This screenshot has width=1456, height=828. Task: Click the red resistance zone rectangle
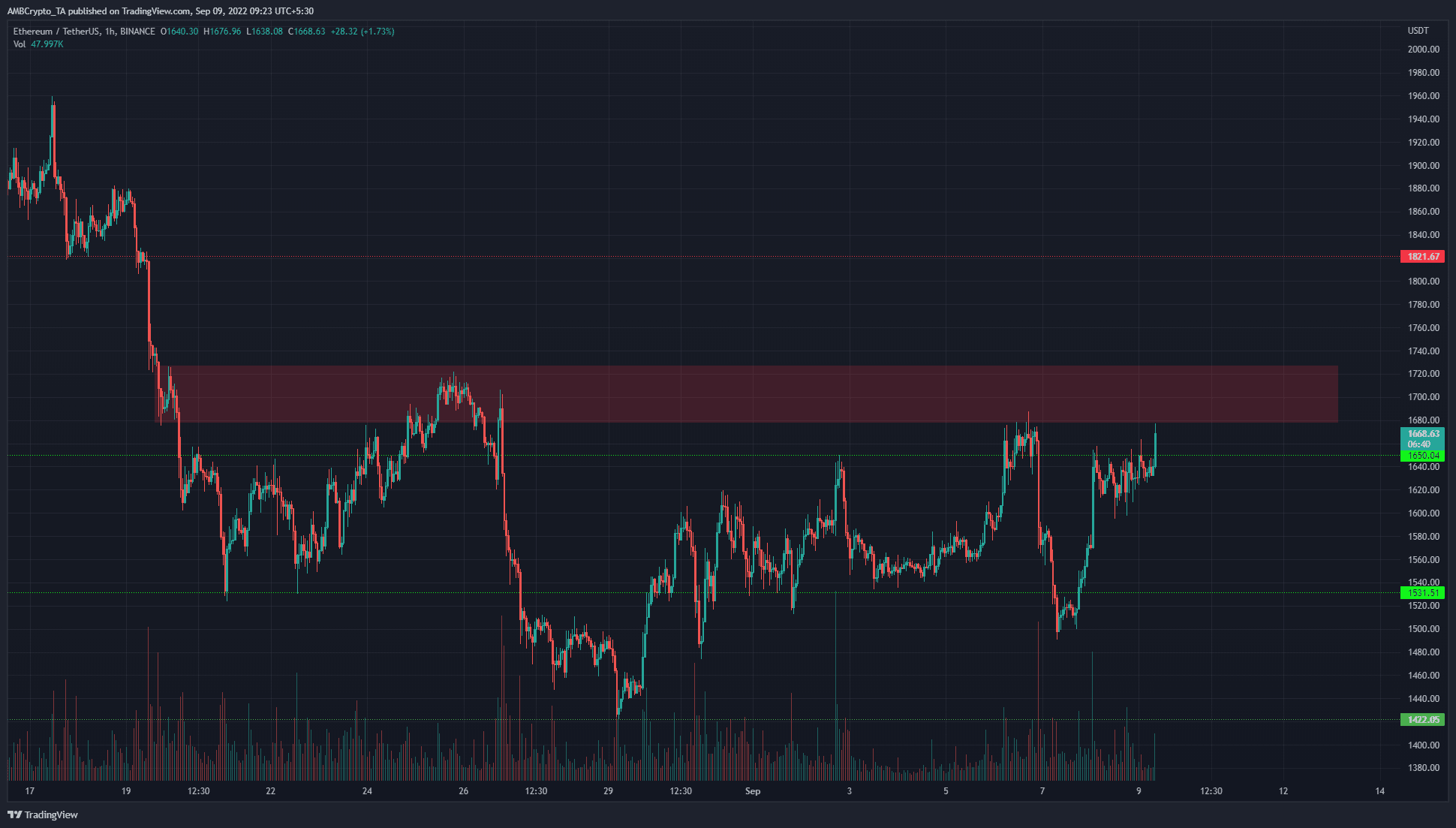tap(746, 394)
